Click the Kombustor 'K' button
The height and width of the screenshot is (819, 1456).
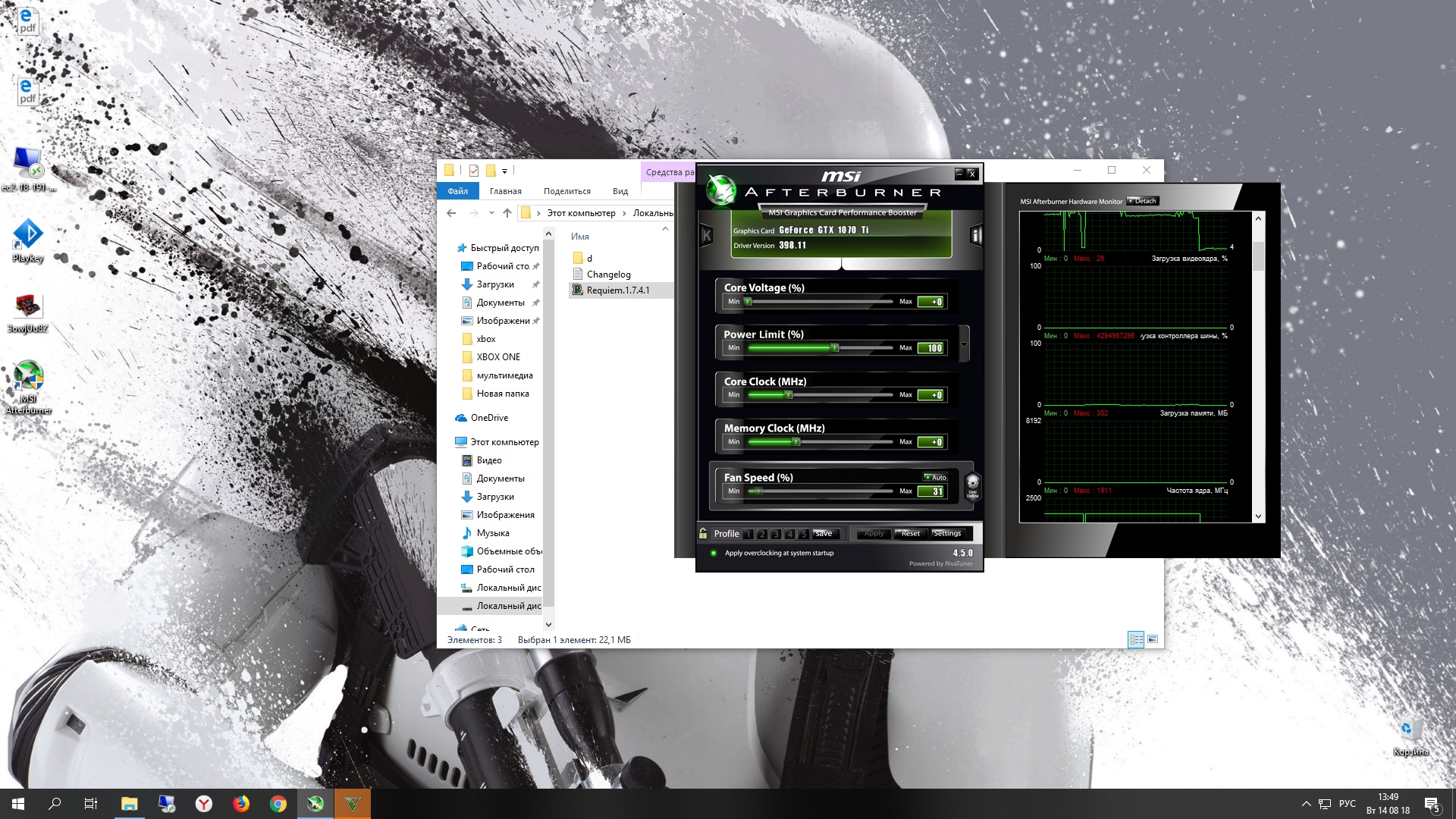(706, 235)
